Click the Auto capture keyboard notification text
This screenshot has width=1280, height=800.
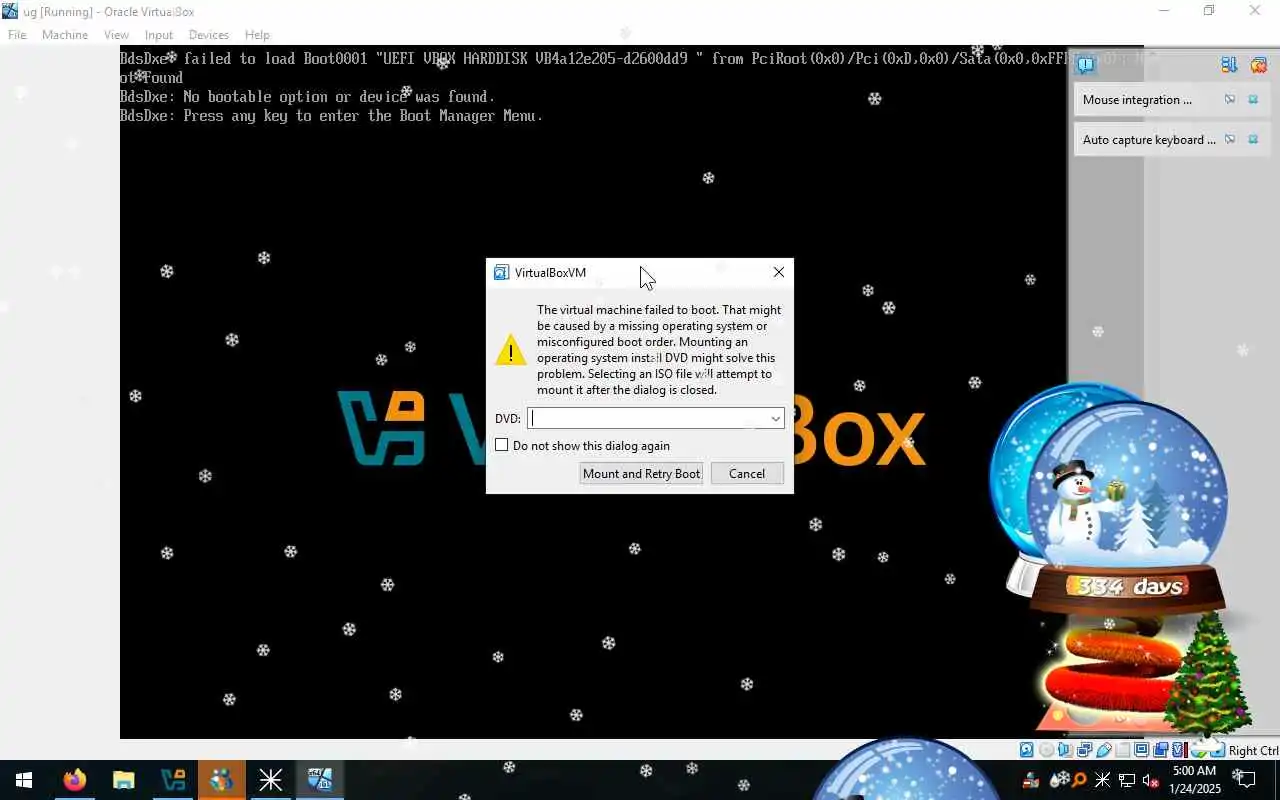[x=1149, y=140]
